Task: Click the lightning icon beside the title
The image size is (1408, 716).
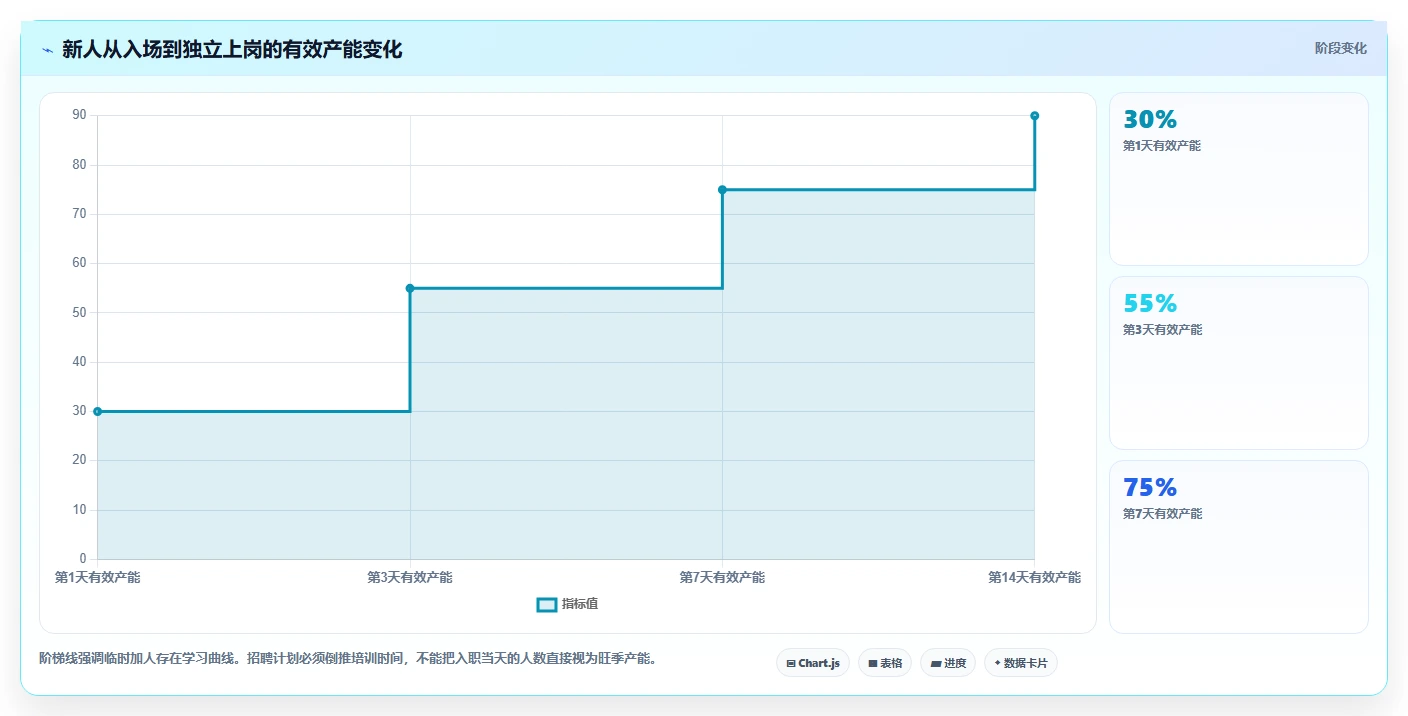Action: pos(47,50)
